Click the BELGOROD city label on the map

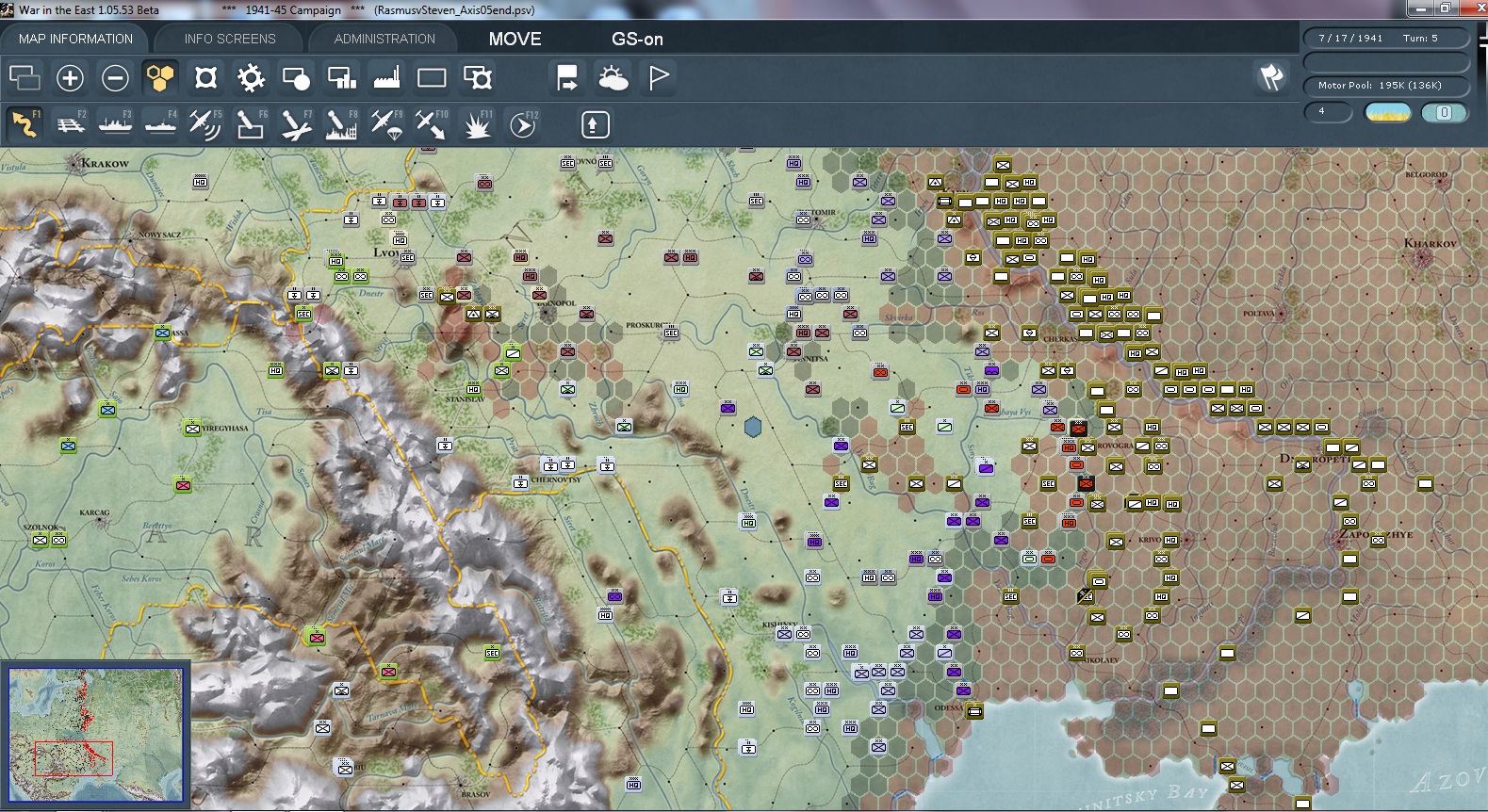[x=1426, y=174]
